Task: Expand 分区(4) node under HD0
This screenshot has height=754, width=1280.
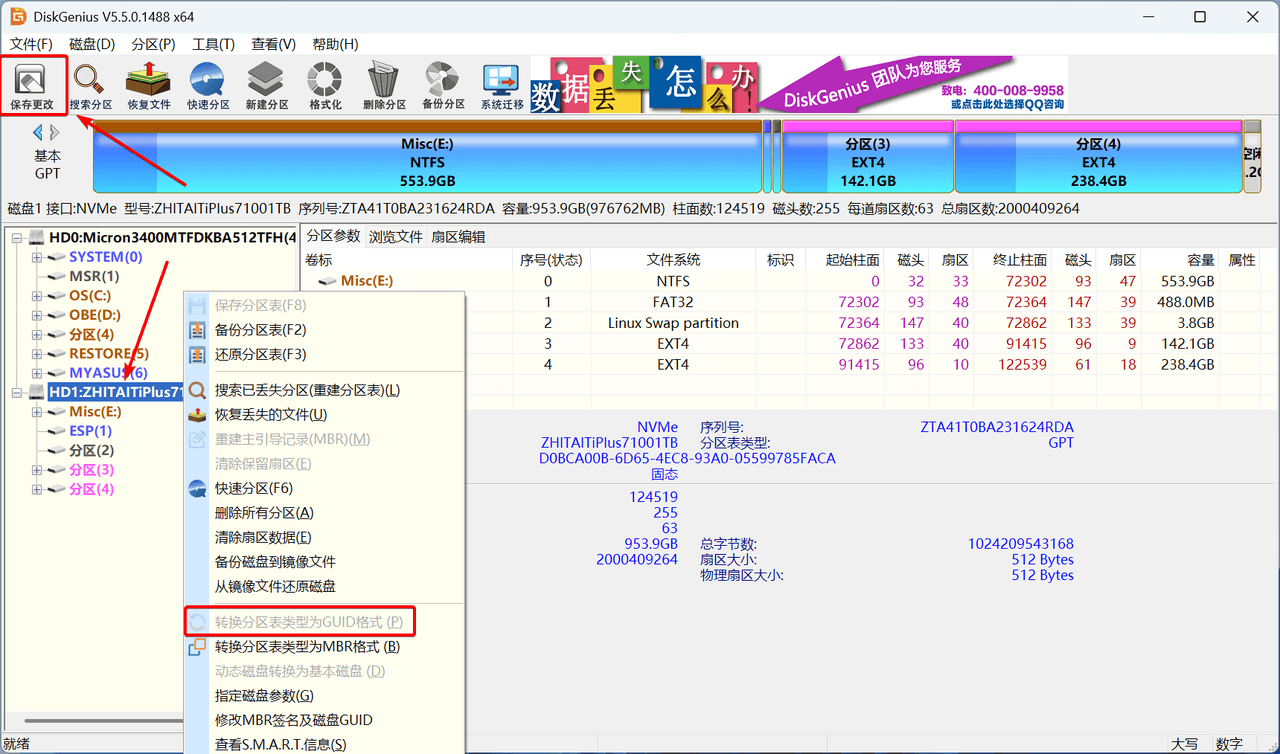Action: point(37,335)
